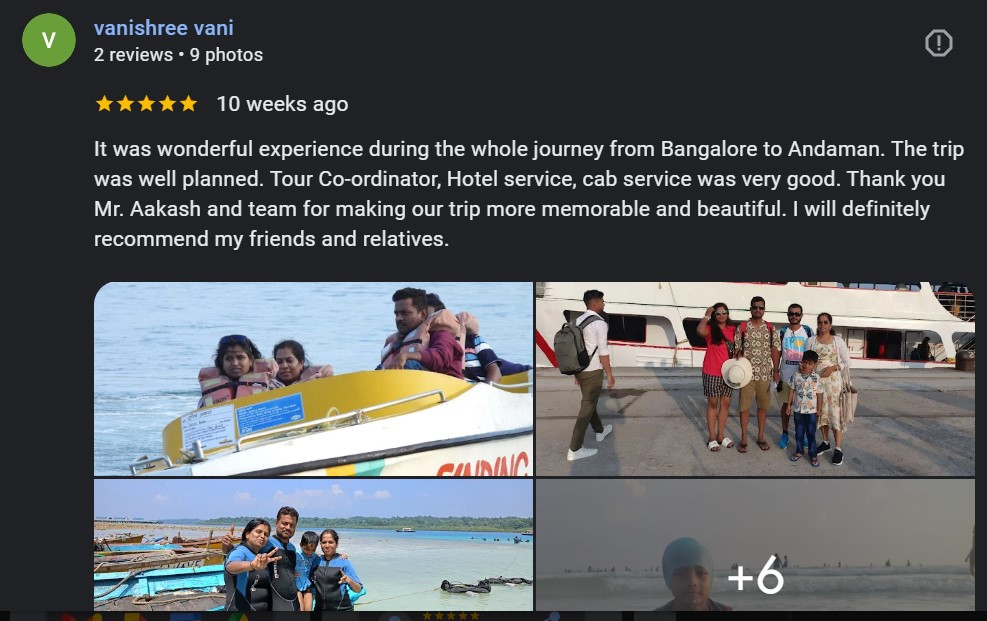Viewport: 987px width, 621px height.
Task: Click the '10 weeks ago' timestamp
Action: [x=282, y=104]
